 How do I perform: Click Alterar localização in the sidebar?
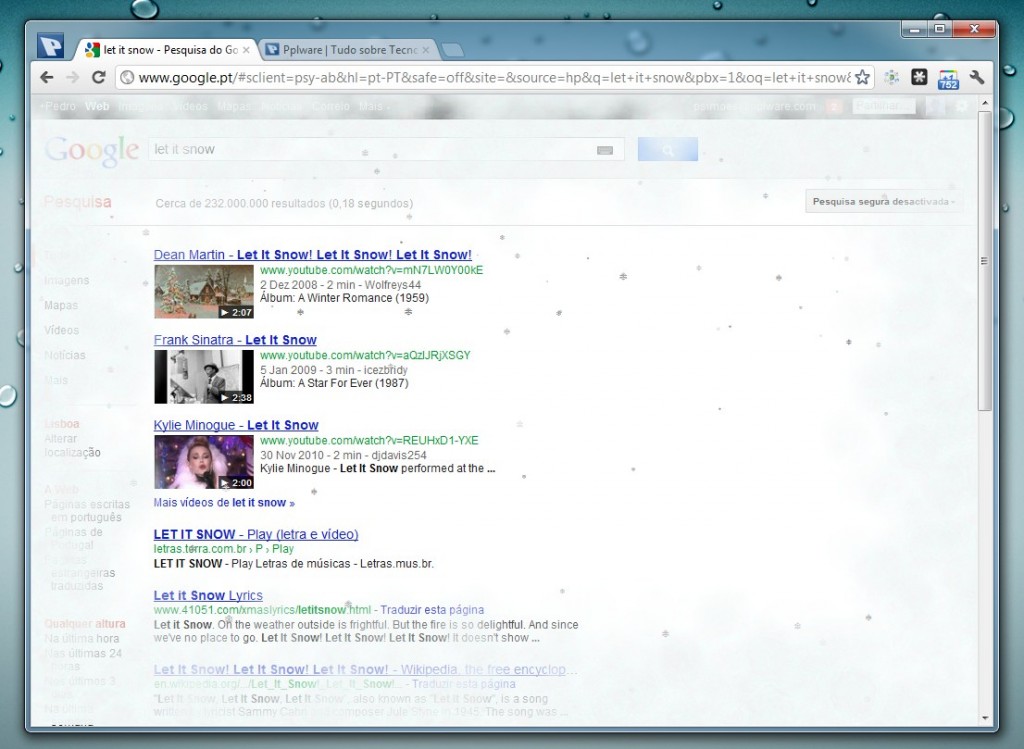(x=72, y=445)
